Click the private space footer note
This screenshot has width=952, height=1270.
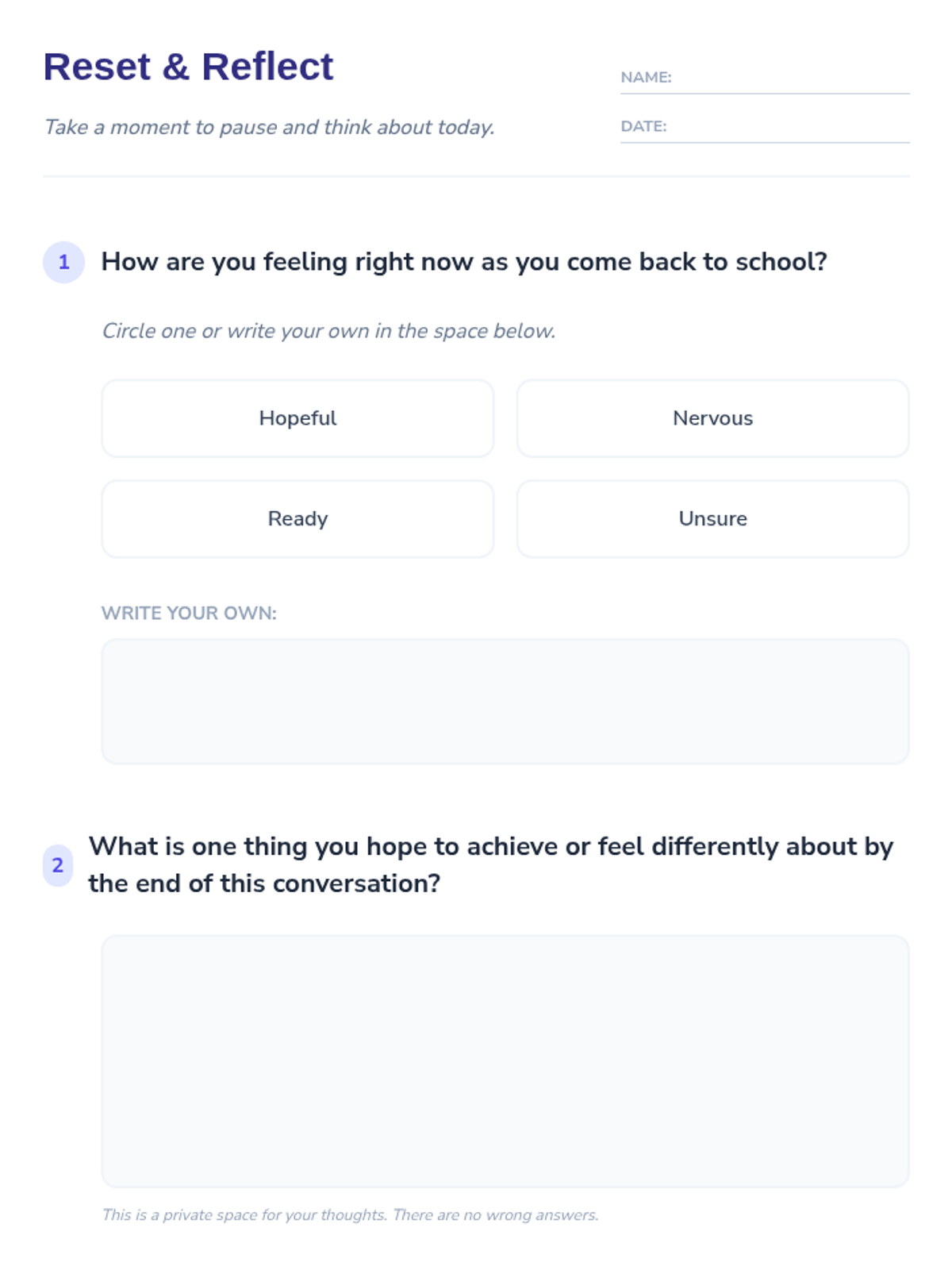[350, 1214]
